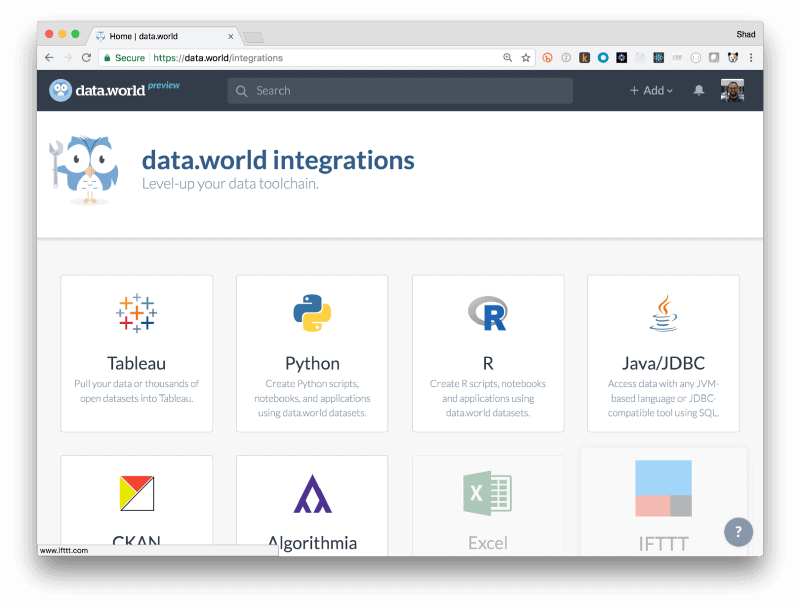The width and height of the screenshot is (800, 609).
Task: Click the Python logo icon
Action: tap(312, 313)
